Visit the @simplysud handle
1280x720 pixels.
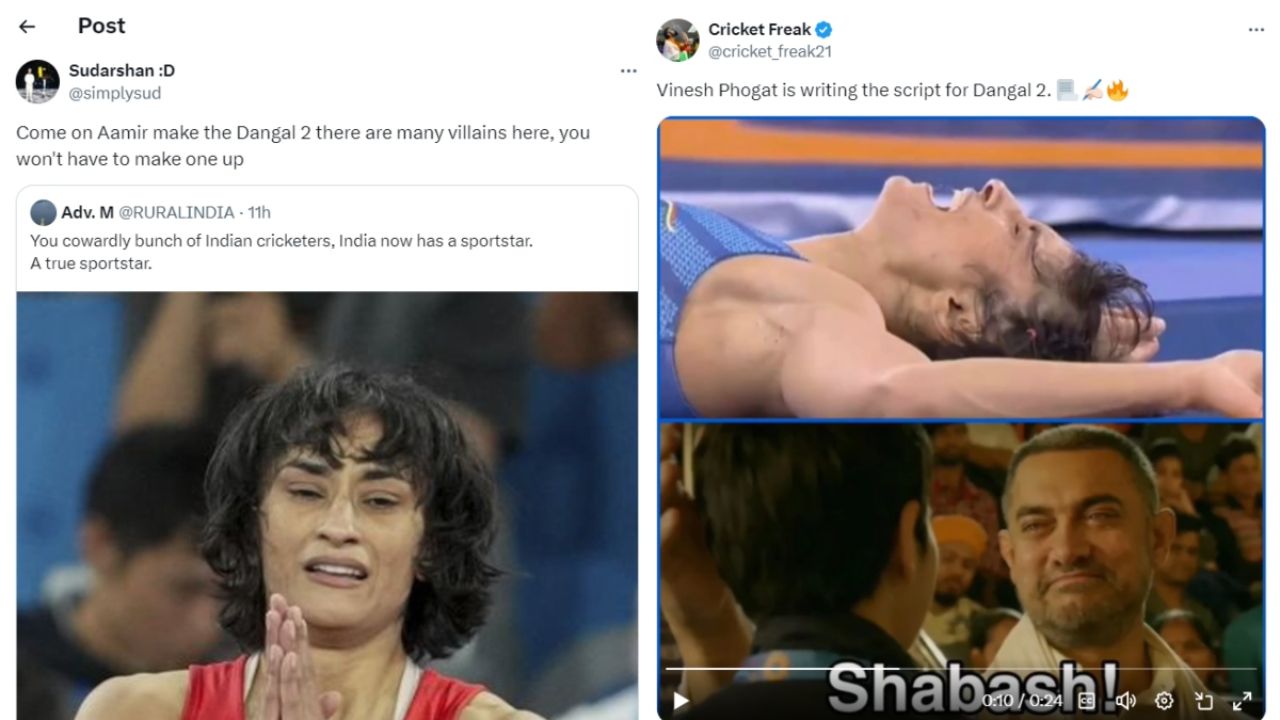point(115,93)
